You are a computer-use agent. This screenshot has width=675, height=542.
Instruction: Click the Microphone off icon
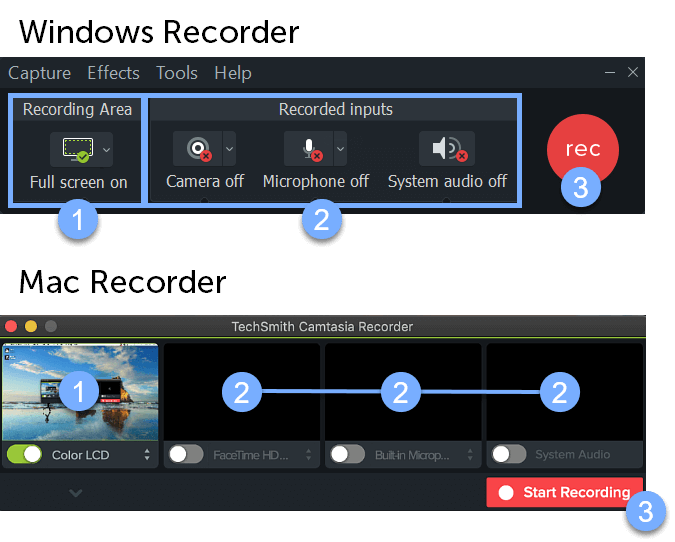click(x=309, y=149)
